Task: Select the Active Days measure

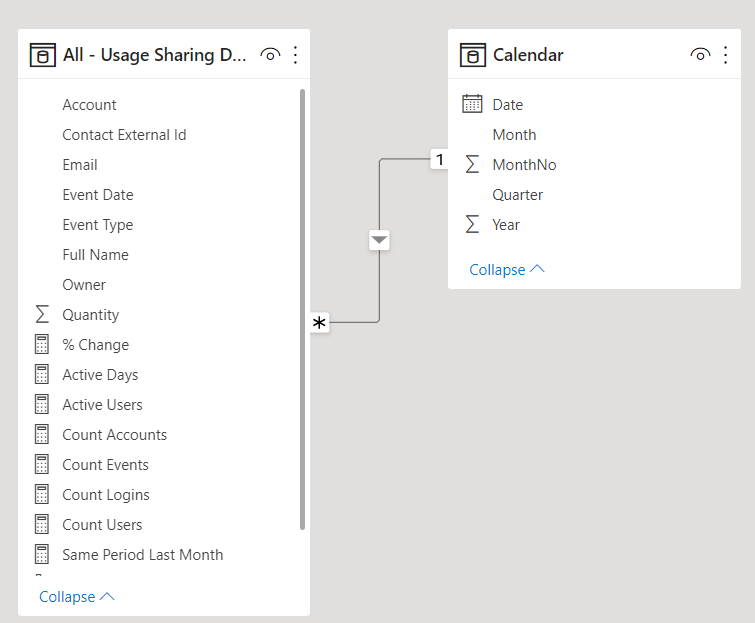Action: coord(100,375)
